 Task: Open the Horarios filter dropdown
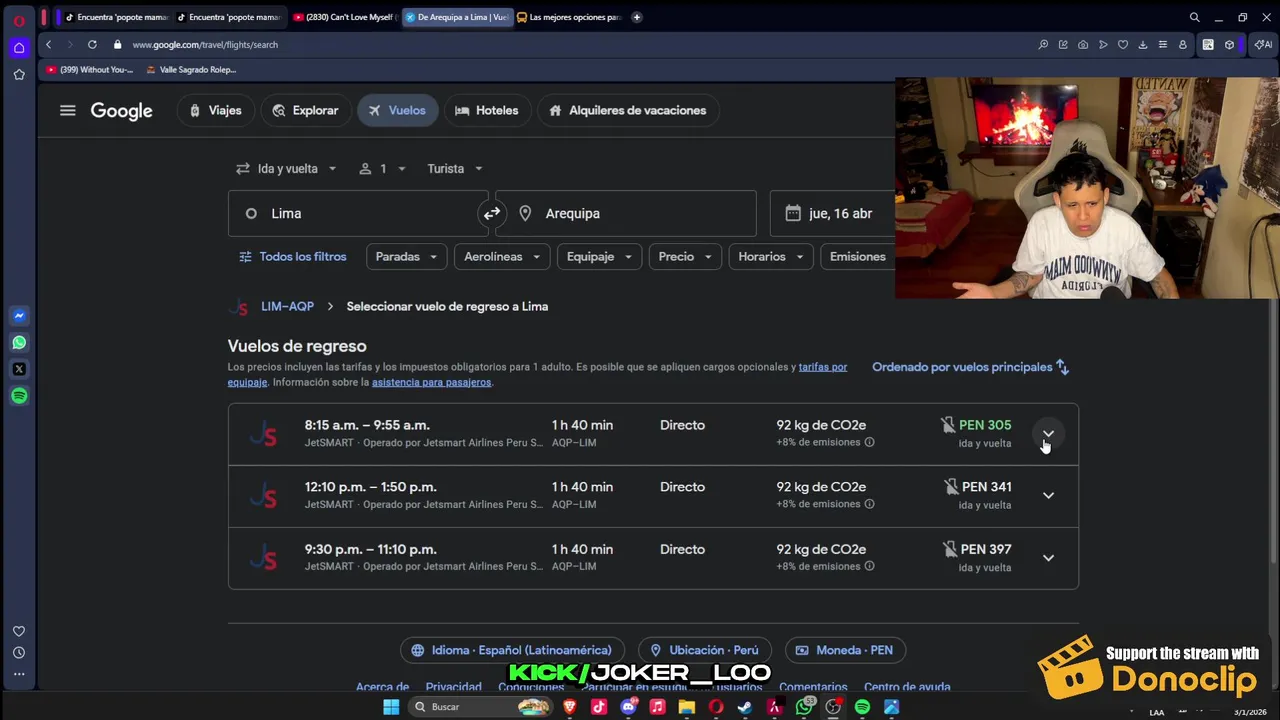tap(771, 257)
